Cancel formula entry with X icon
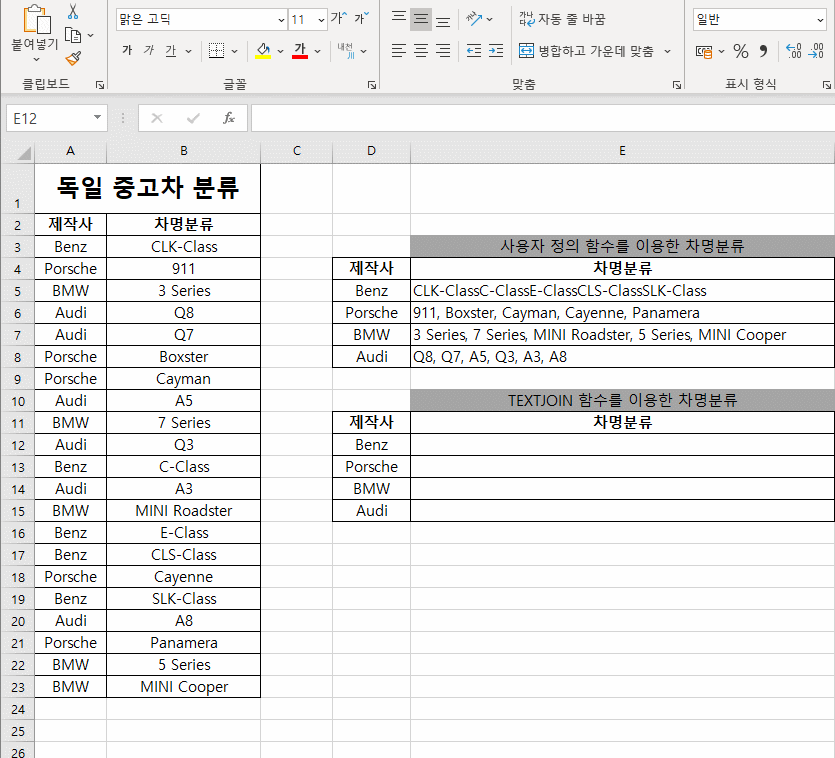The height and width of the screenshot is (758, 835). coord(157,118)
